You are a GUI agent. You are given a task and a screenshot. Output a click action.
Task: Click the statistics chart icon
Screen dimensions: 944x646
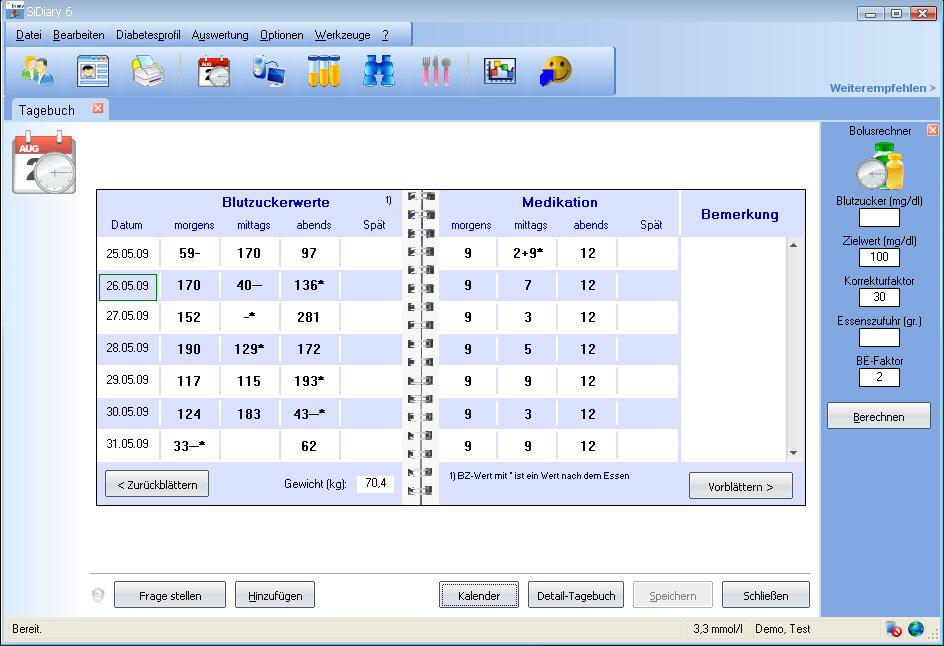[x=500, y=71]
